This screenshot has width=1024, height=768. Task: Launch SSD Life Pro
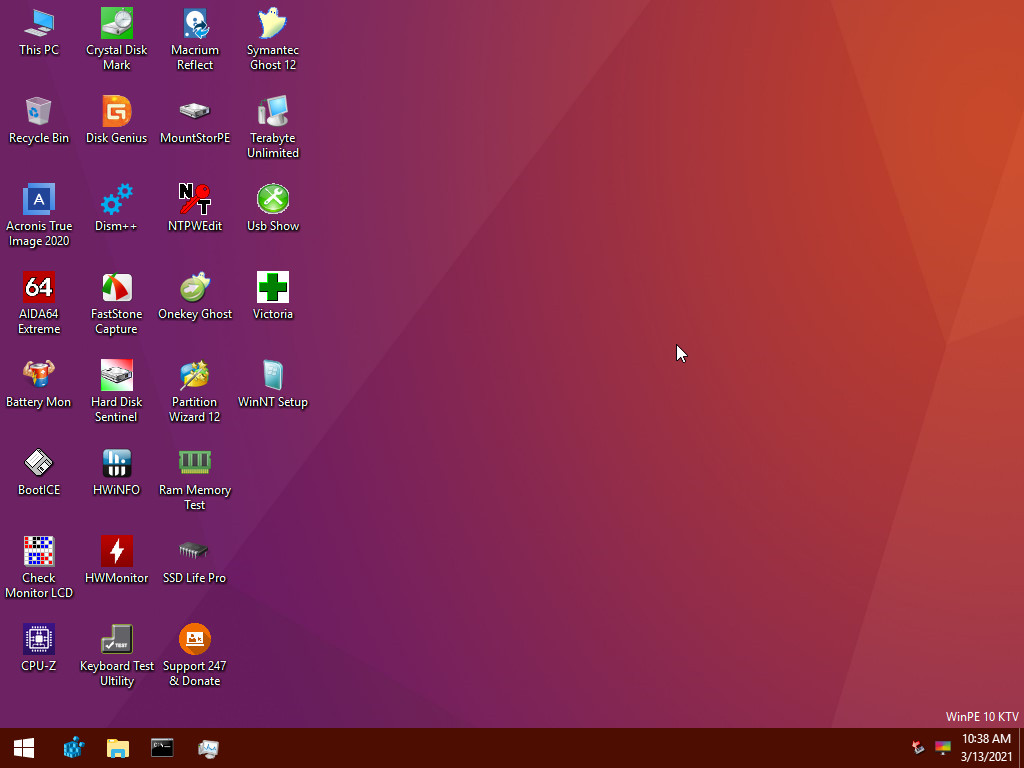[x=195, y=560]
